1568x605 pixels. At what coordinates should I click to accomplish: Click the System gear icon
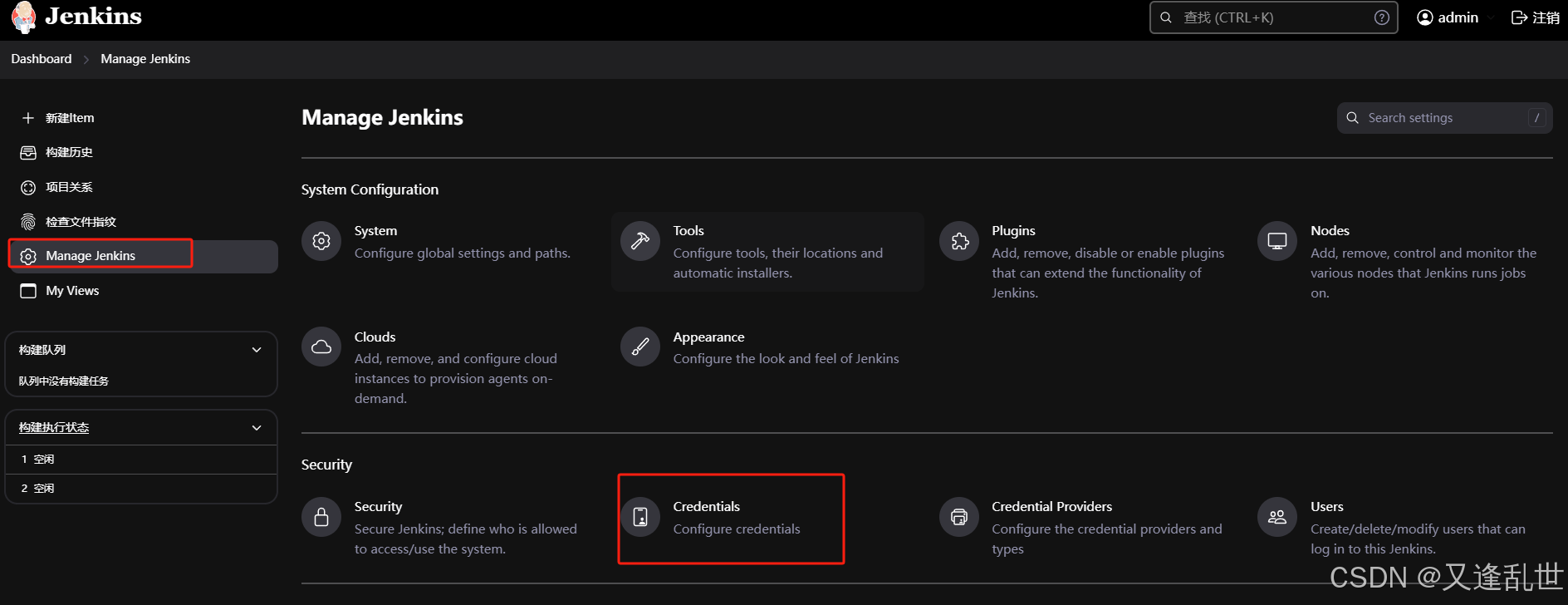321,241
